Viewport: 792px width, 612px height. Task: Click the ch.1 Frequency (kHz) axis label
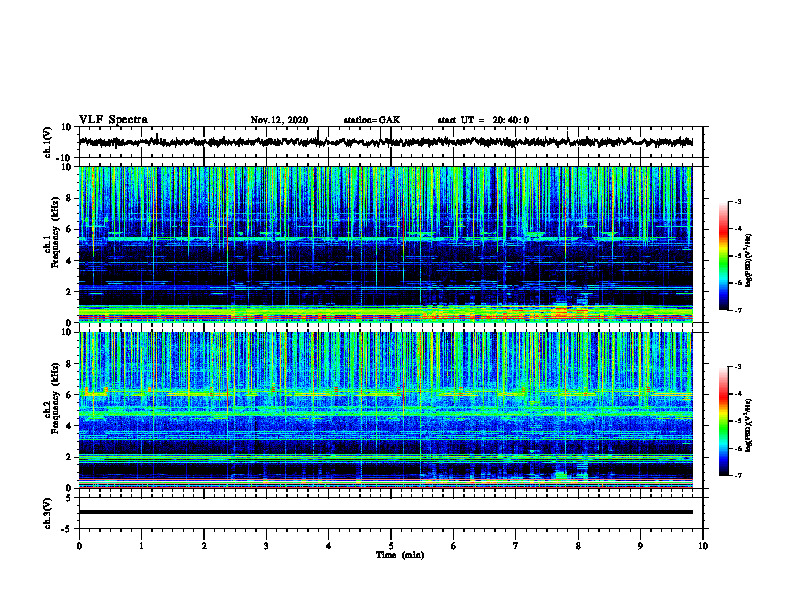pyautogui.click(x=52, y=233)
